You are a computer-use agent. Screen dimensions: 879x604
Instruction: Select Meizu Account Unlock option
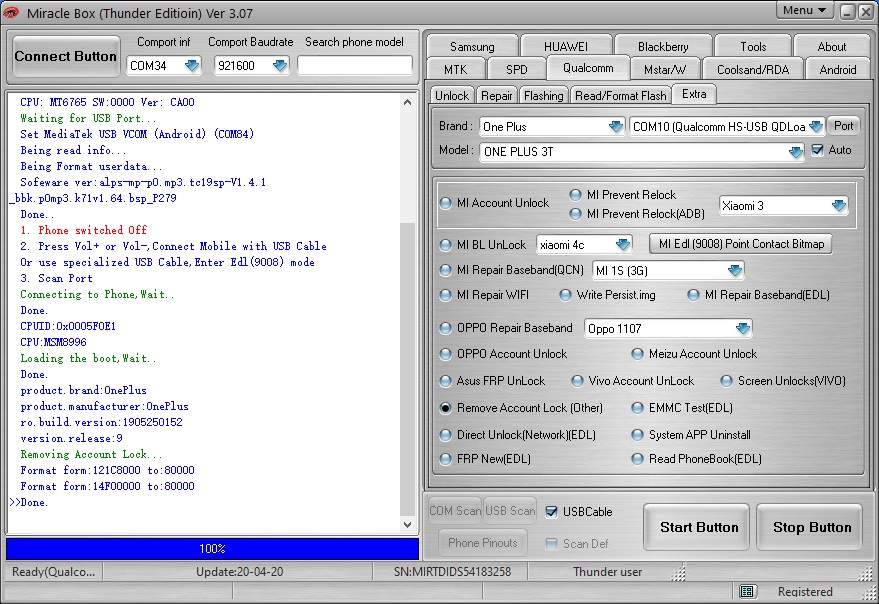637,354
